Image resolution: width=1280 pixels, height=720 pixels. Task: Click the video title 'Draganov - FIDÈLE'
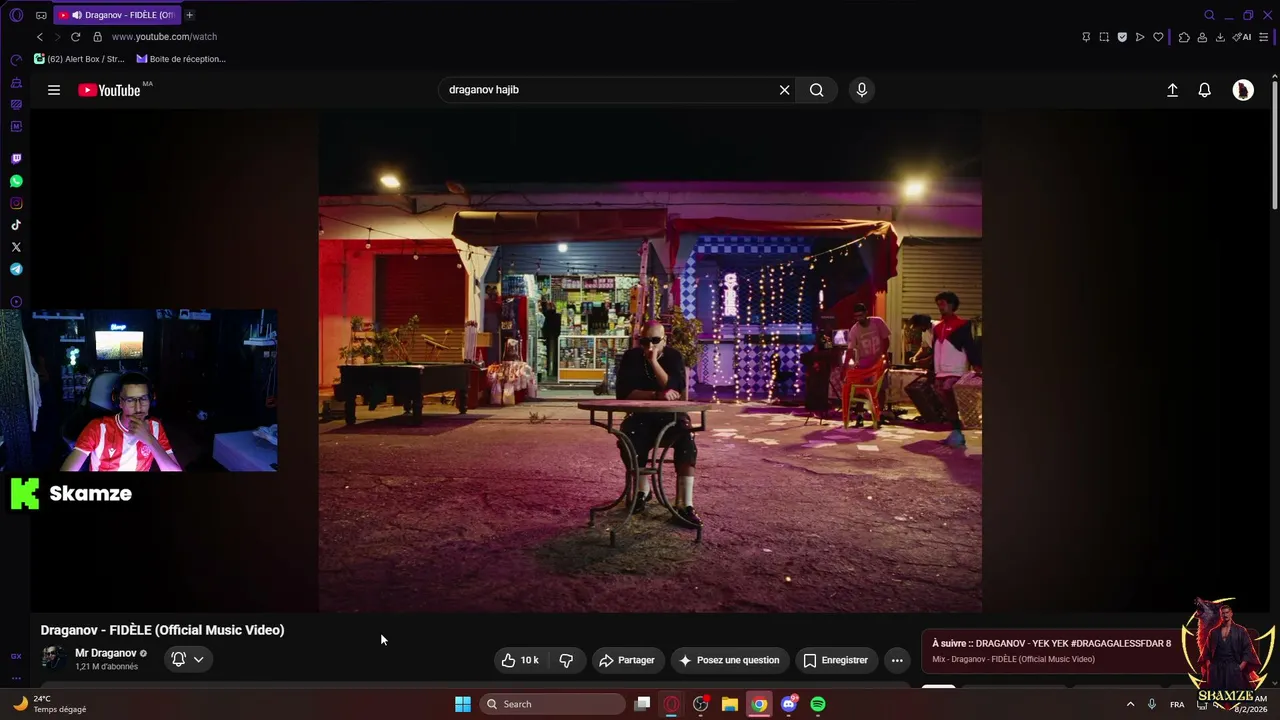(162, 630)
